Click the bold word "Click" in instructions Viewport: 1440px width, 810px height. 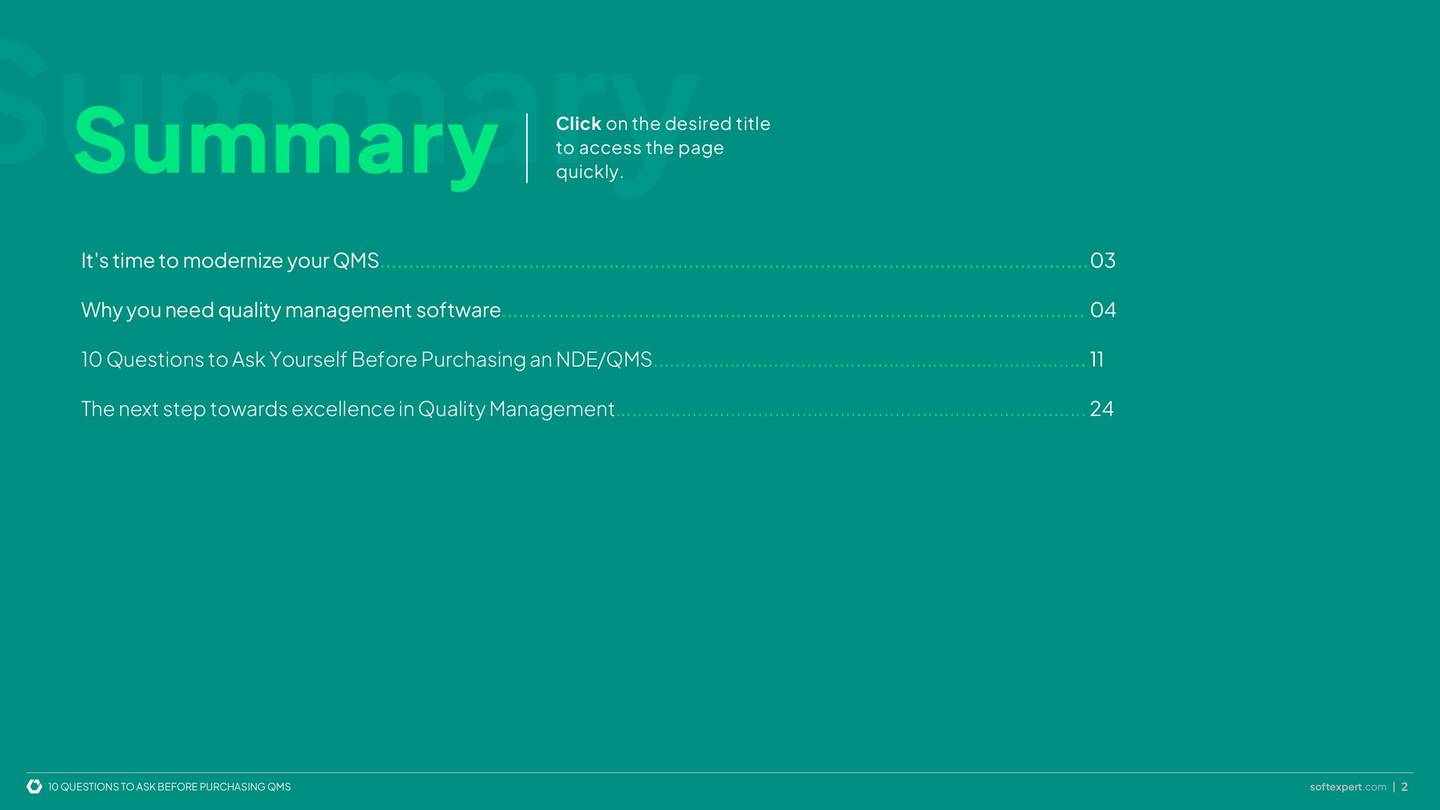coord(578,124)
